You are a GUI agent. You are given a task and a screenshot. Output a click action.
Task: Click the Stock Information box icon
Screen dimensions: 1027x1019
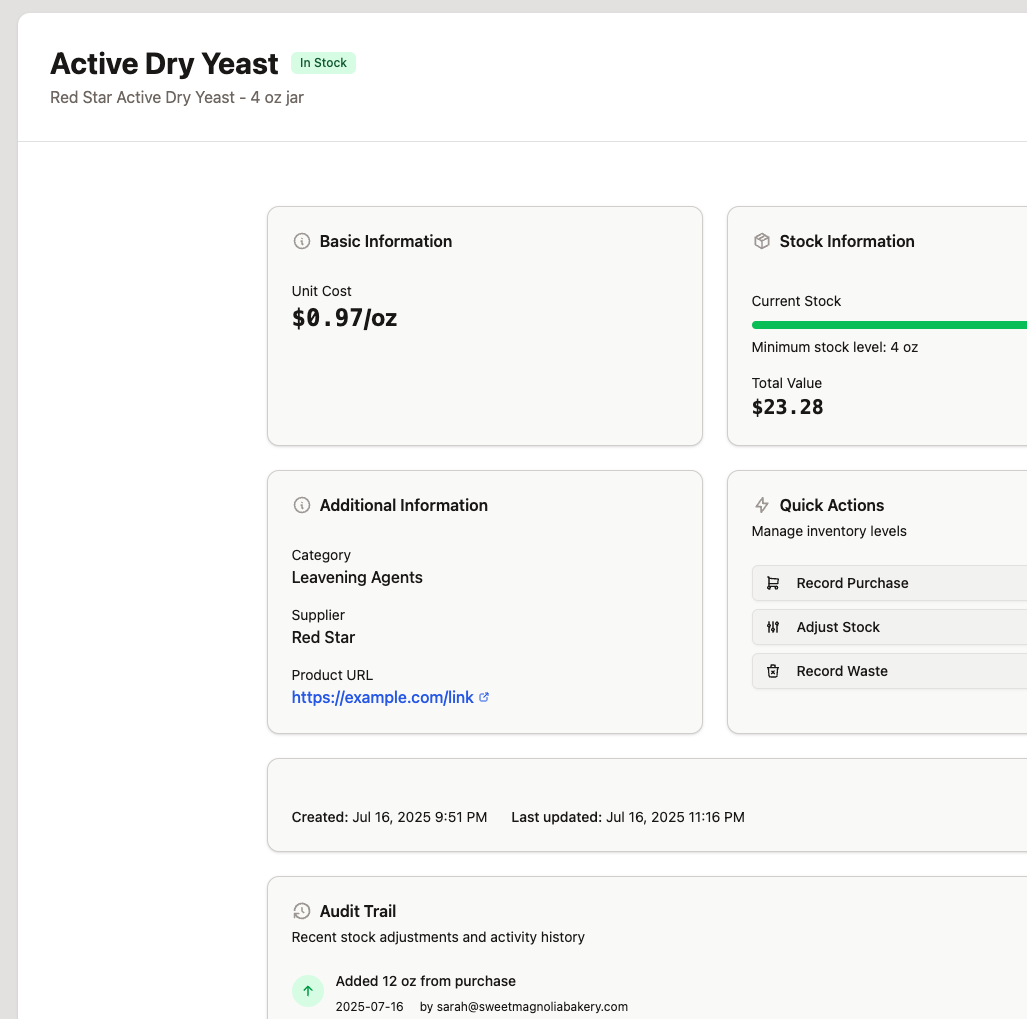(761, 241)
